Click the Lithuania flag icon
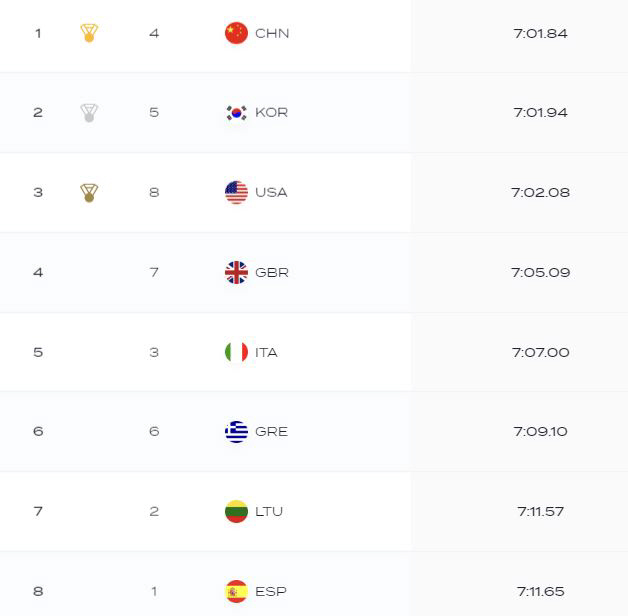The height and width of the screenshot is (616, 628). [x=236, y=511]
